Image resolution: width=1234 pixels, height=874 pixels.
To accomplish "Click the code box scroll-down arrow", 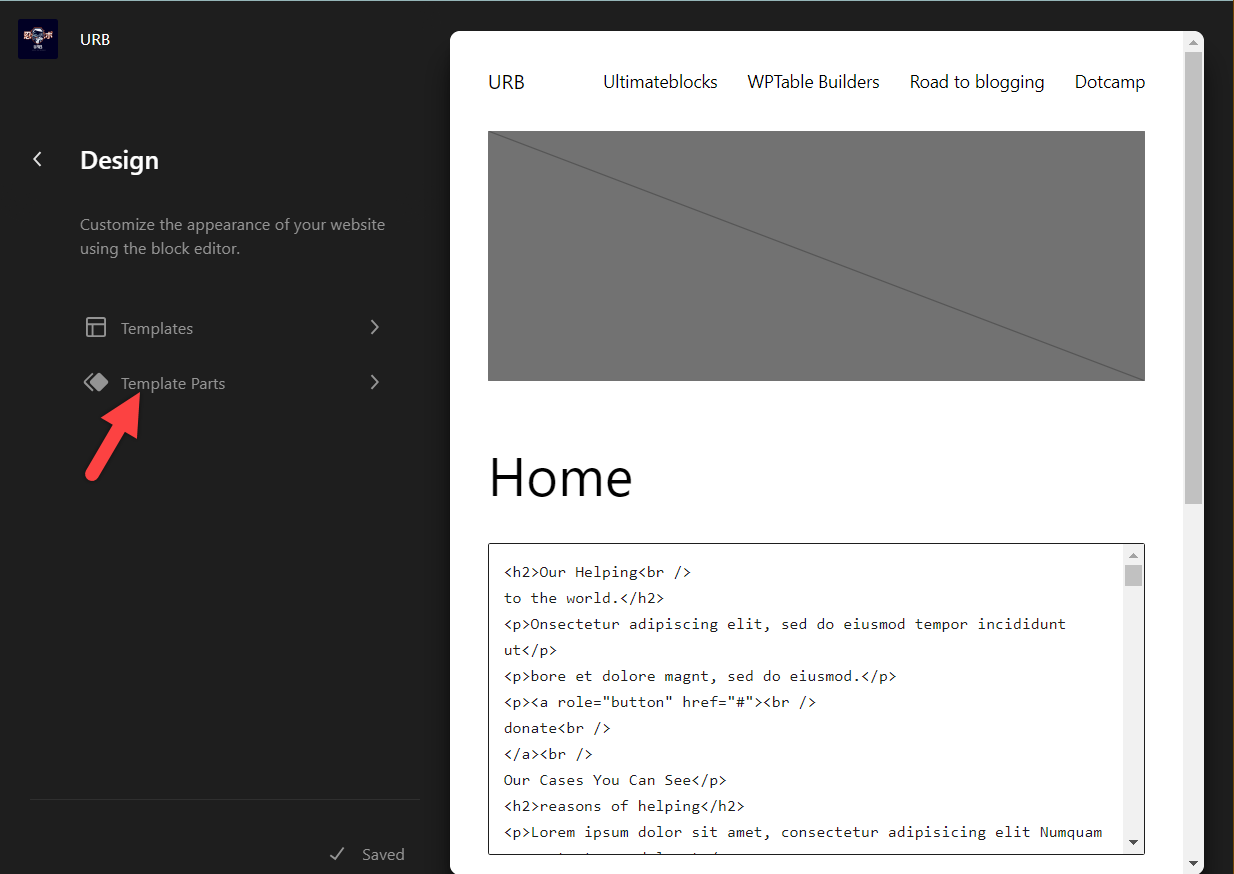I will point(1133,843).
